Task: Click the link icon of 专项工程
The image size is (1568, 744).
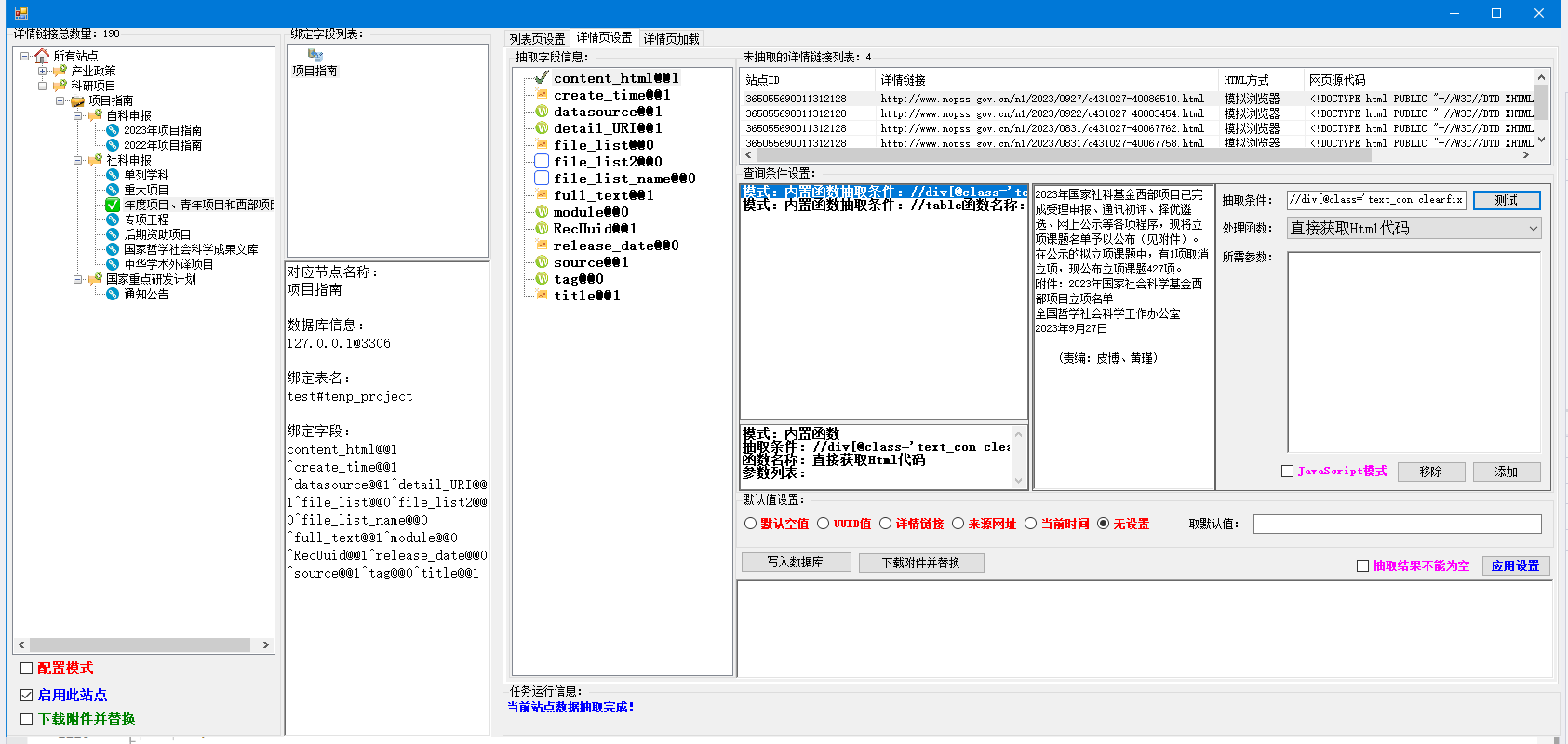Action: tap(113, 219)
